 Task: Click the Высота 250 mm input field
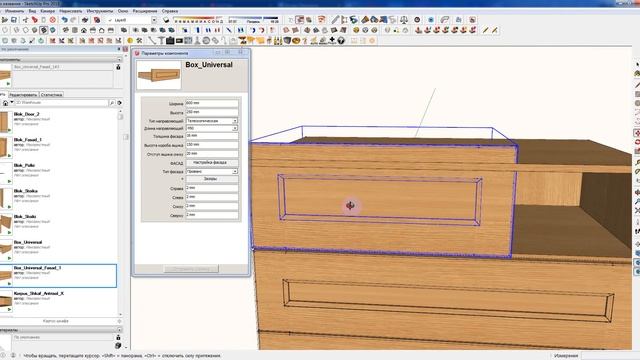(212, 112)
